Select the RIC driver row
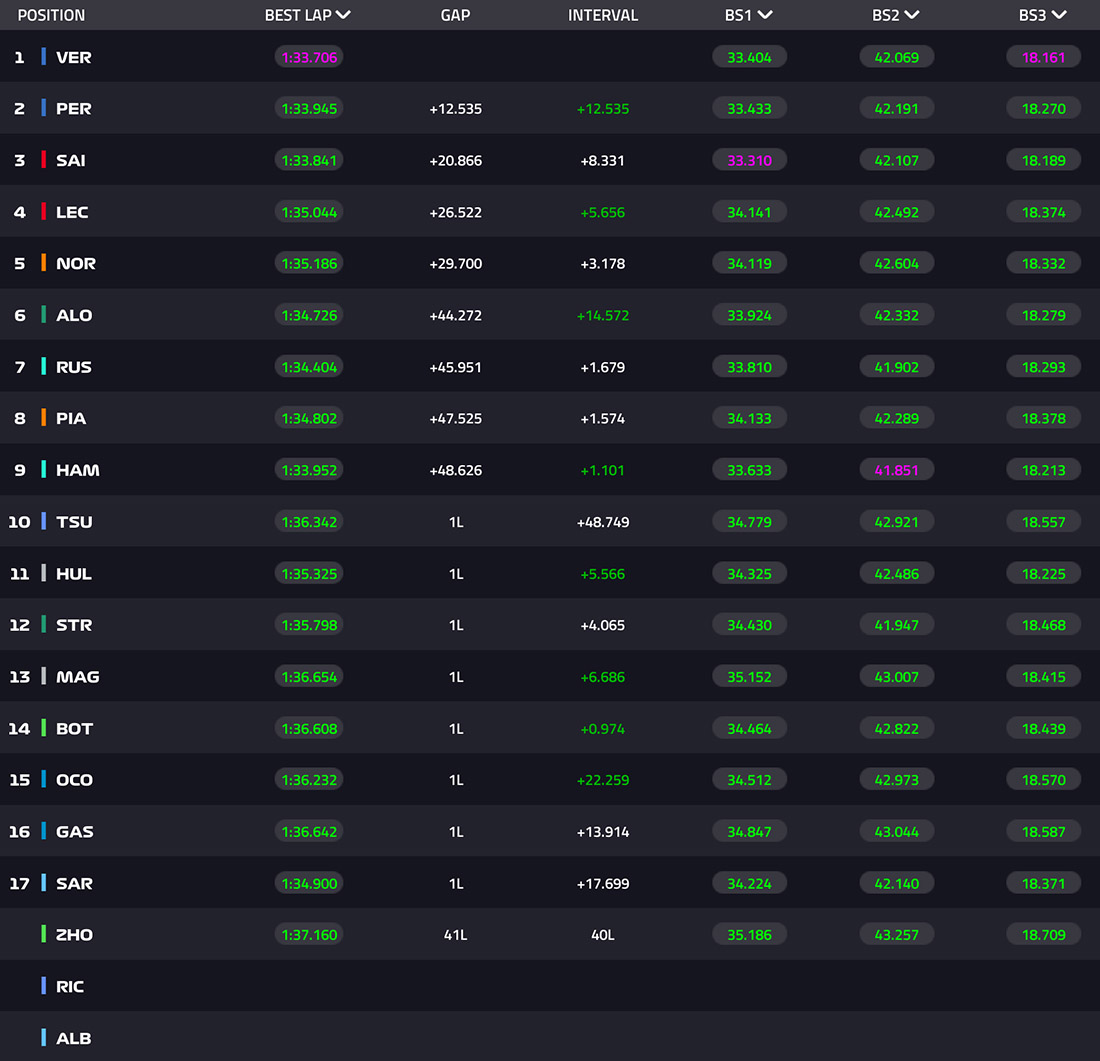Image resolution: width=1100 pixels, height=1061 pixels. point(550,986)
